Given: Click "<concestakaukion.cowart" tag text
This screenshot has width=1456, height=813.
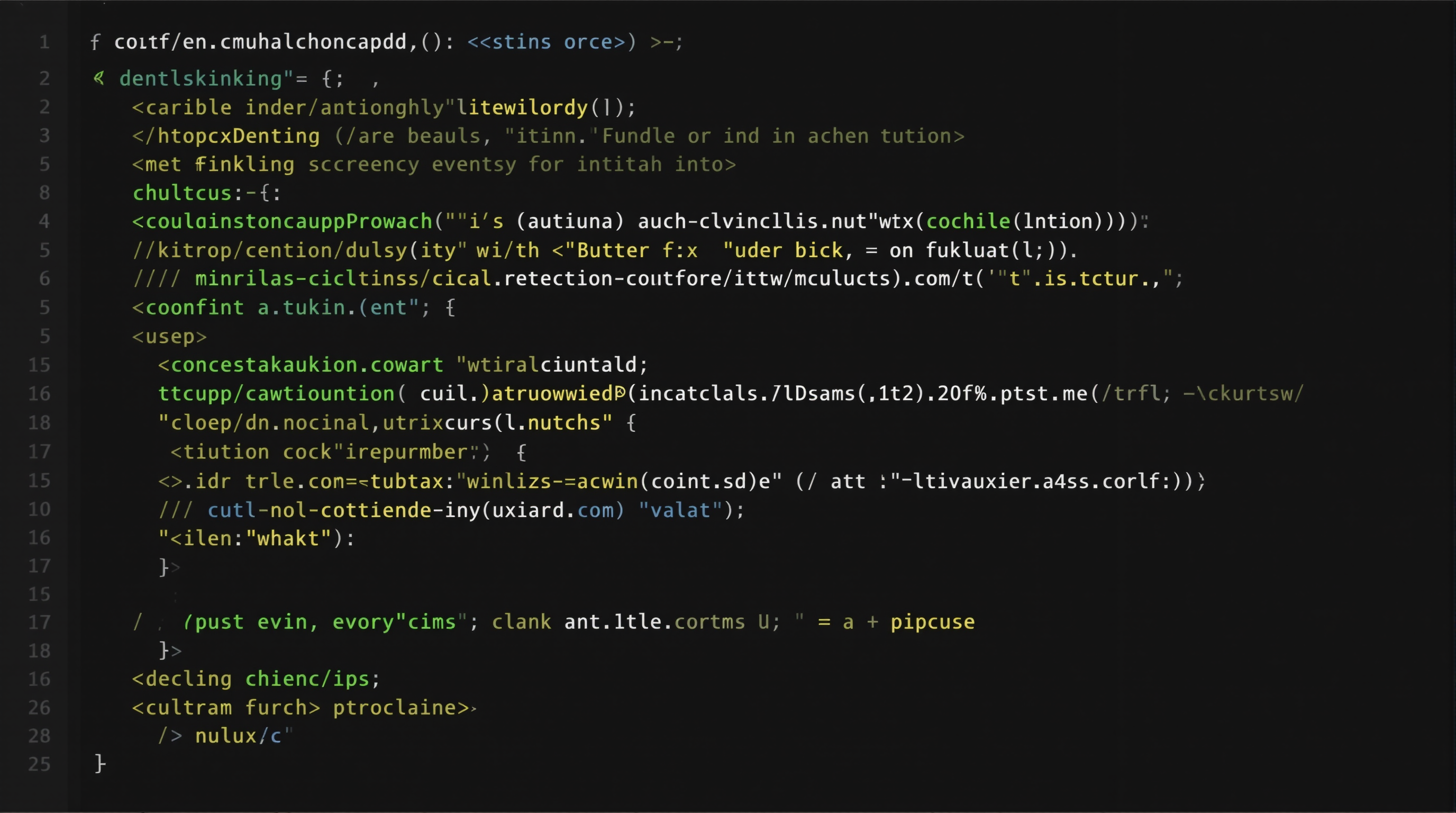Looking at the screenshot, I should pos(301,365).
